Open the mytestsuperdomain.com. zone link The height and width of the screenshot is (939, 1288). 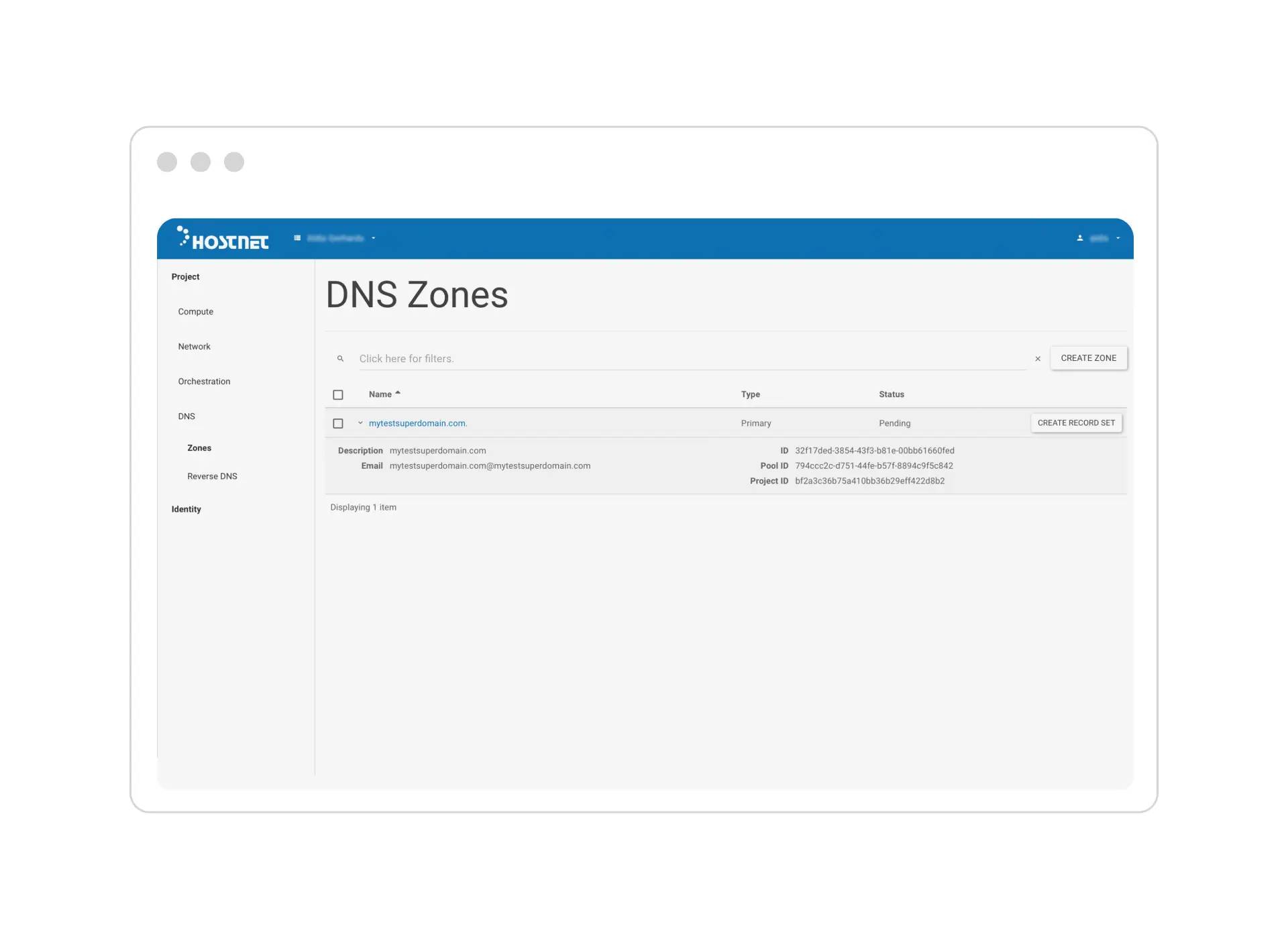pos(418,423)
